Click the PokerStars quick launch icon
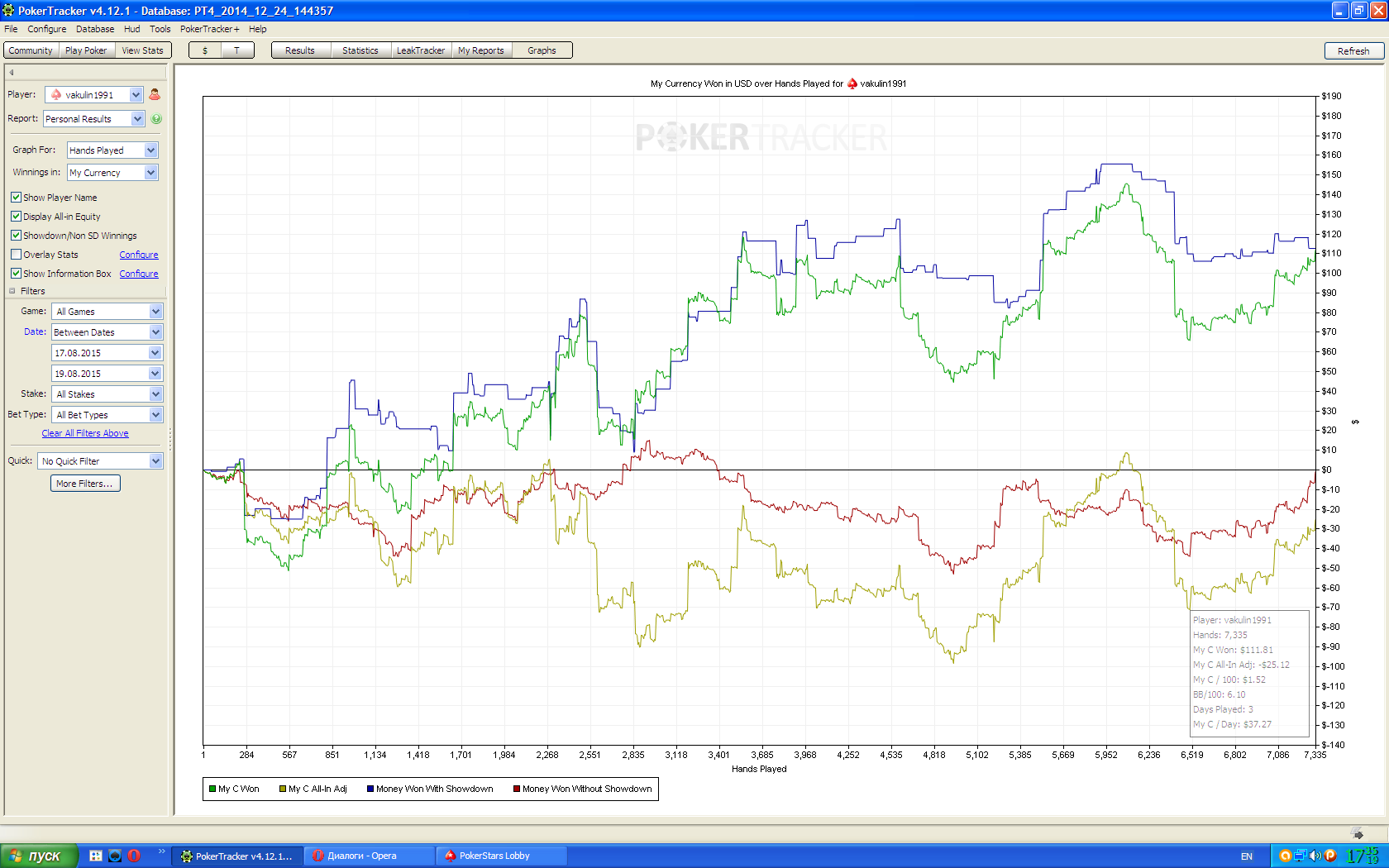Viewport: 1389px width, 868px height. click(x=115, y=856)
